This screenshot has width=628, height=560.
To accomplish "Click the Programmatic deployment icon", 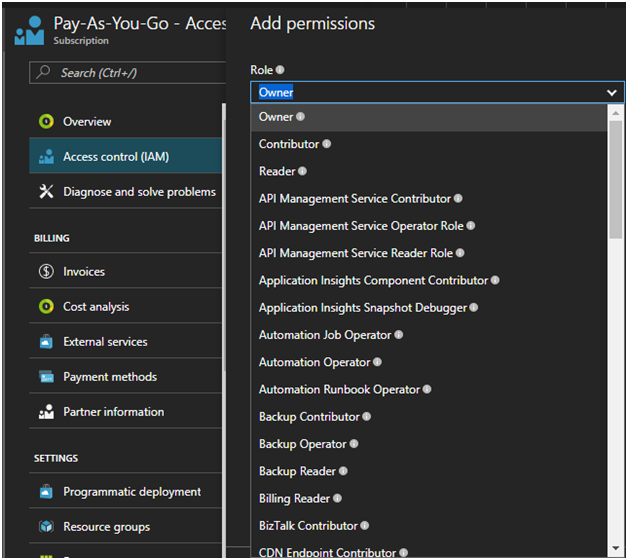I will tap(46, 491).
